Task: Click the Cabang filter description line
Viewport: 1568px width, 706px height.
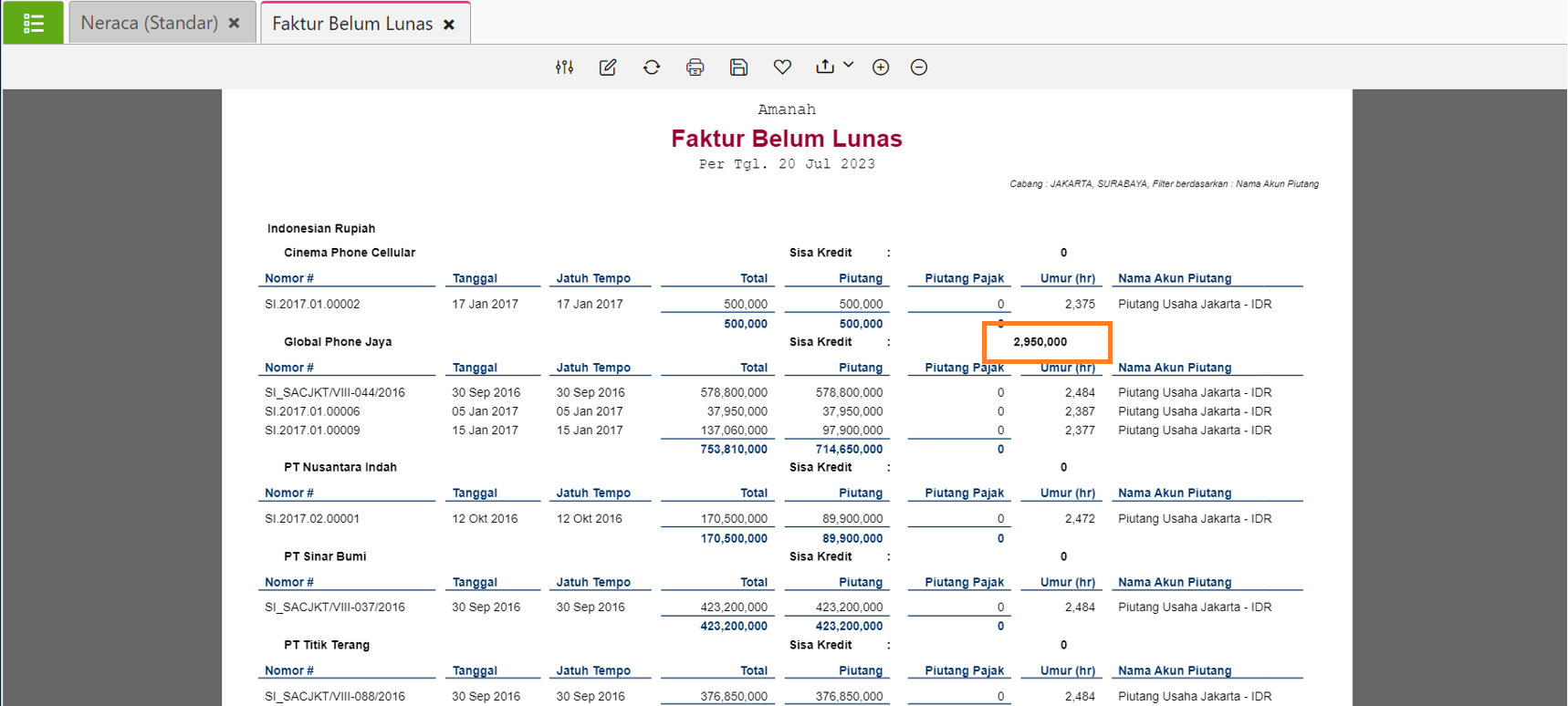Action: coord(1164,184)
